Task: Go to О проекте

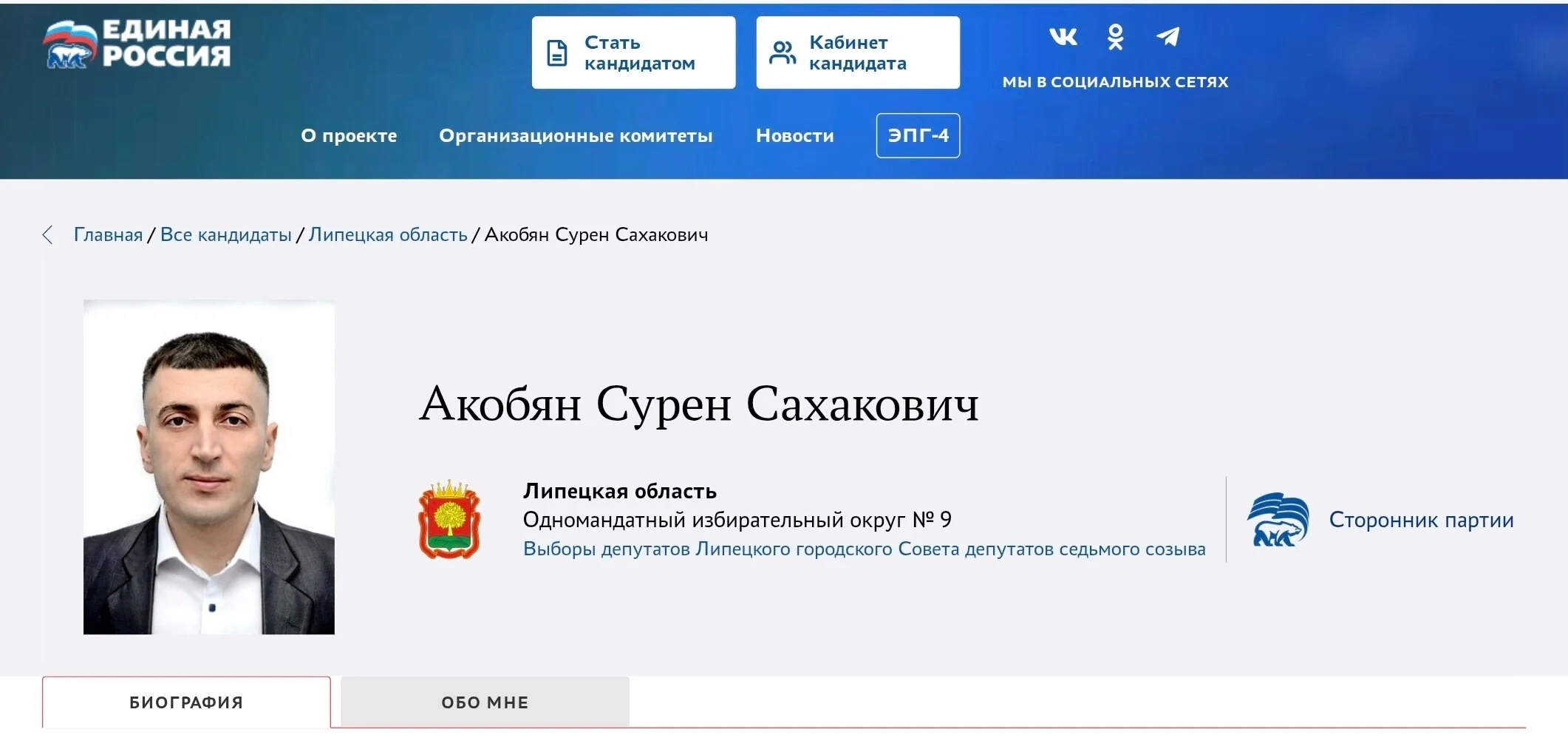Action: coord(349,136)
